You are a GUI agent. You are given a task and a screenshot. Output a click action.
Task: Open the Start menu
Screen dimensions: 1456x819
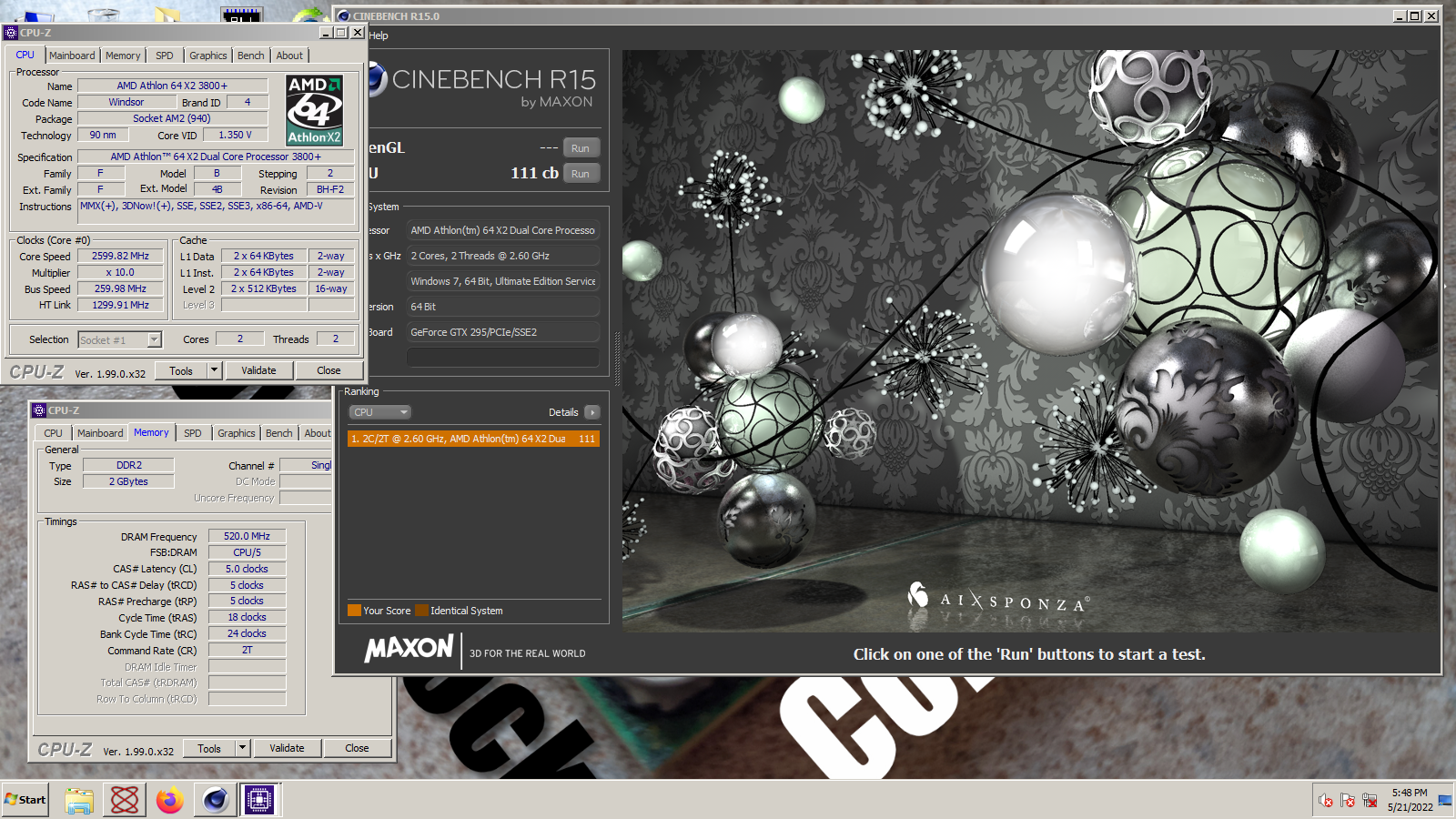coord(25,800)
